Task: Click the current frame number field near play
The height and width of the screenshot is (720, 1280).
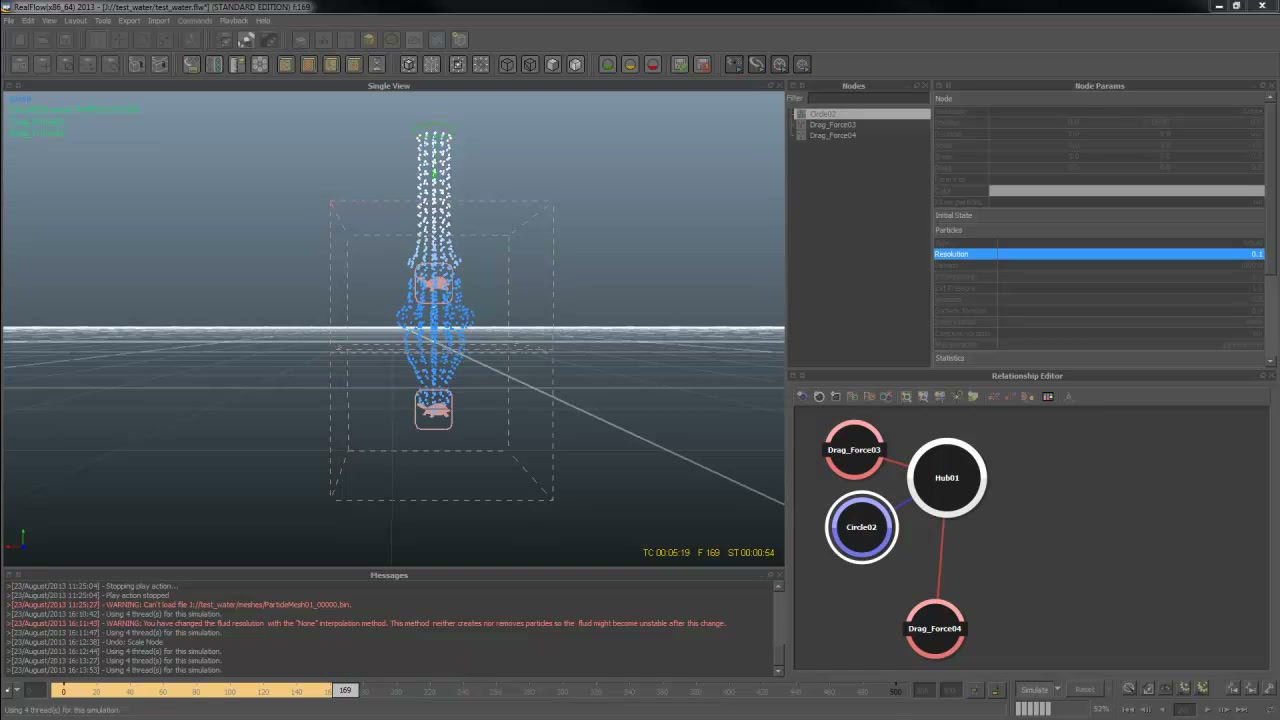Action: coord(1184,709)
